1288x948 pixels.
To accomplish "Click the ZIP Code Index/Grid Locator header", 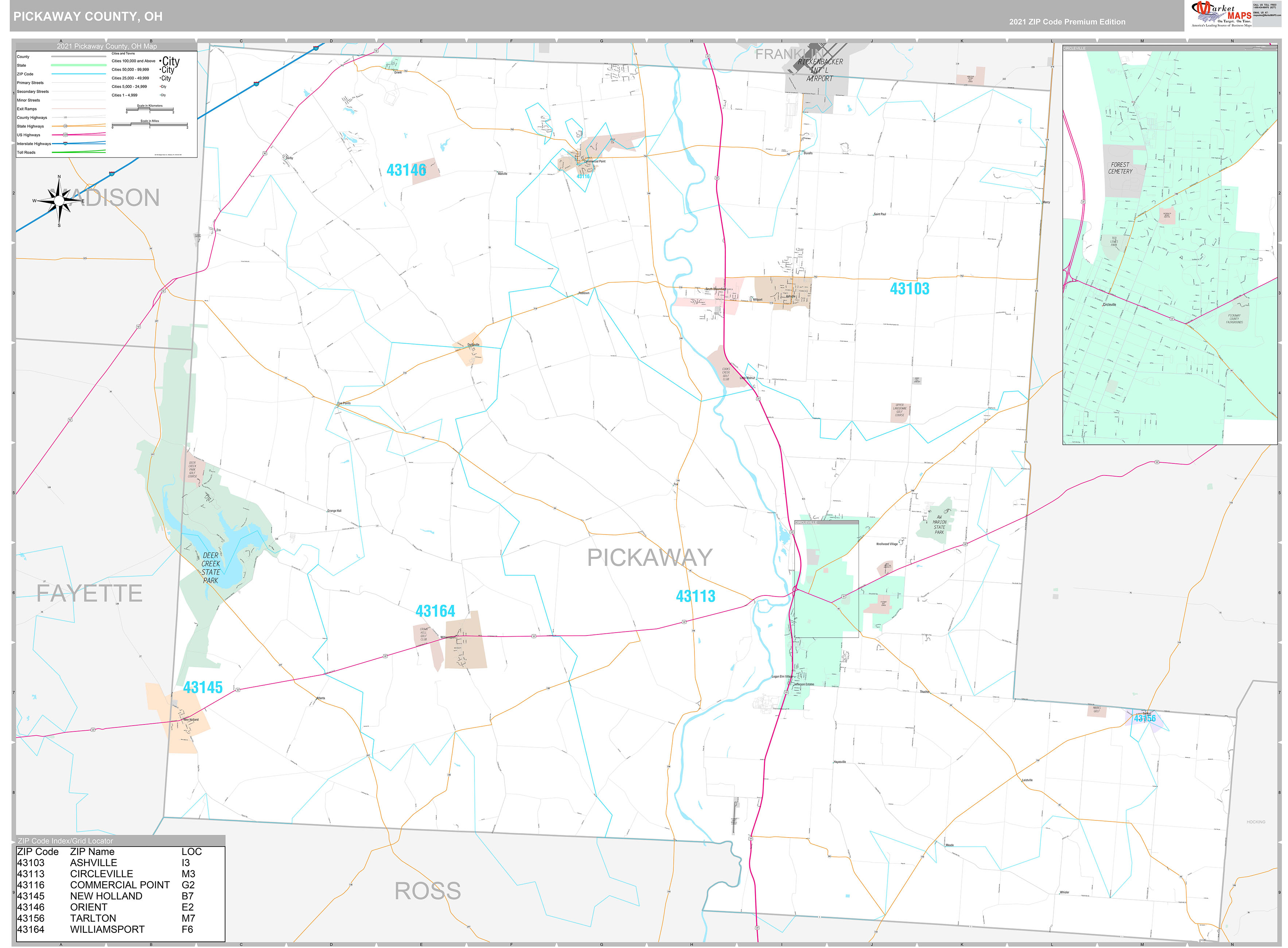I will pyautogui.click(x=65, y=841).
